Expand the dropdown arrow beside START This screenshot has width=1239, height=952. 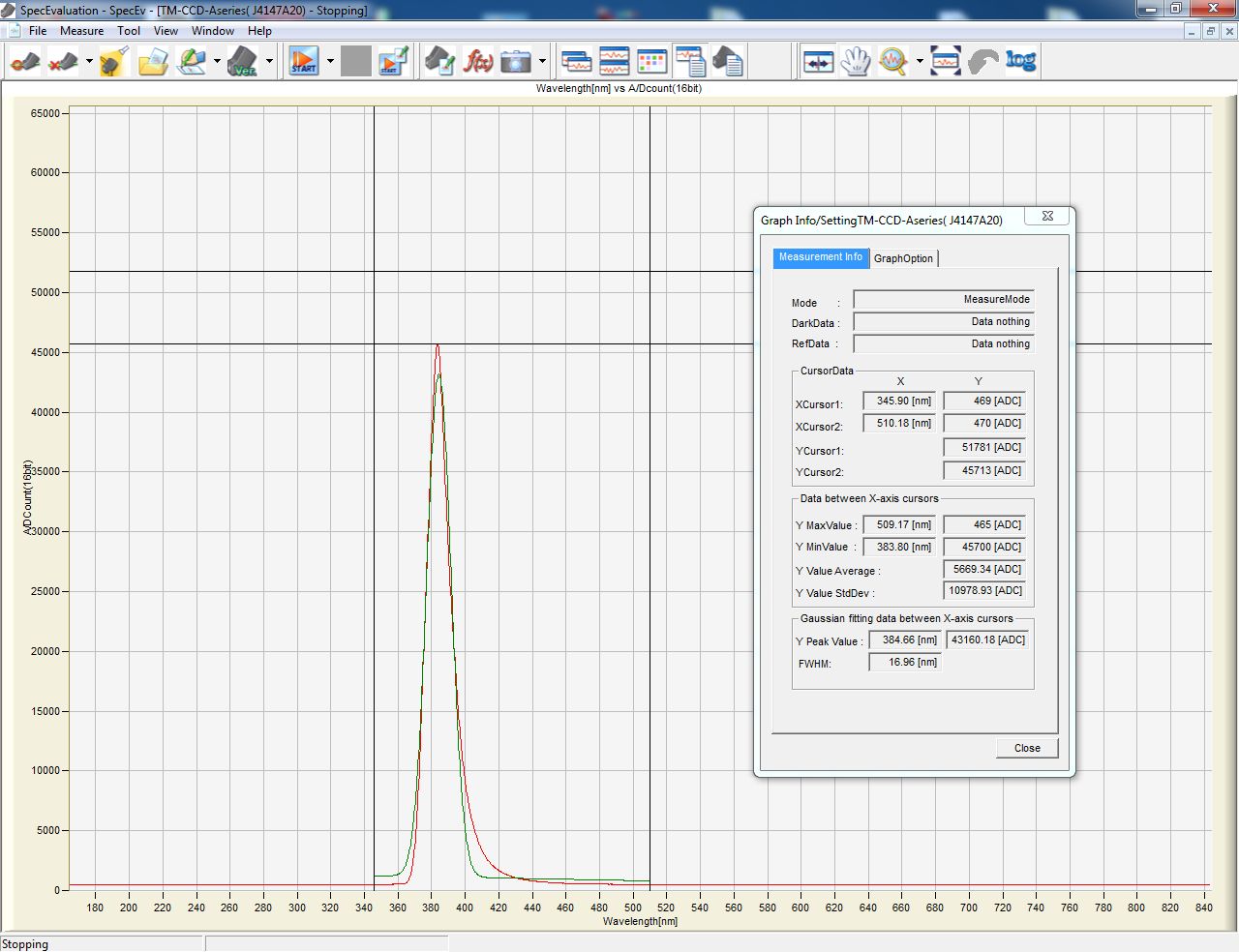[330, 62]
